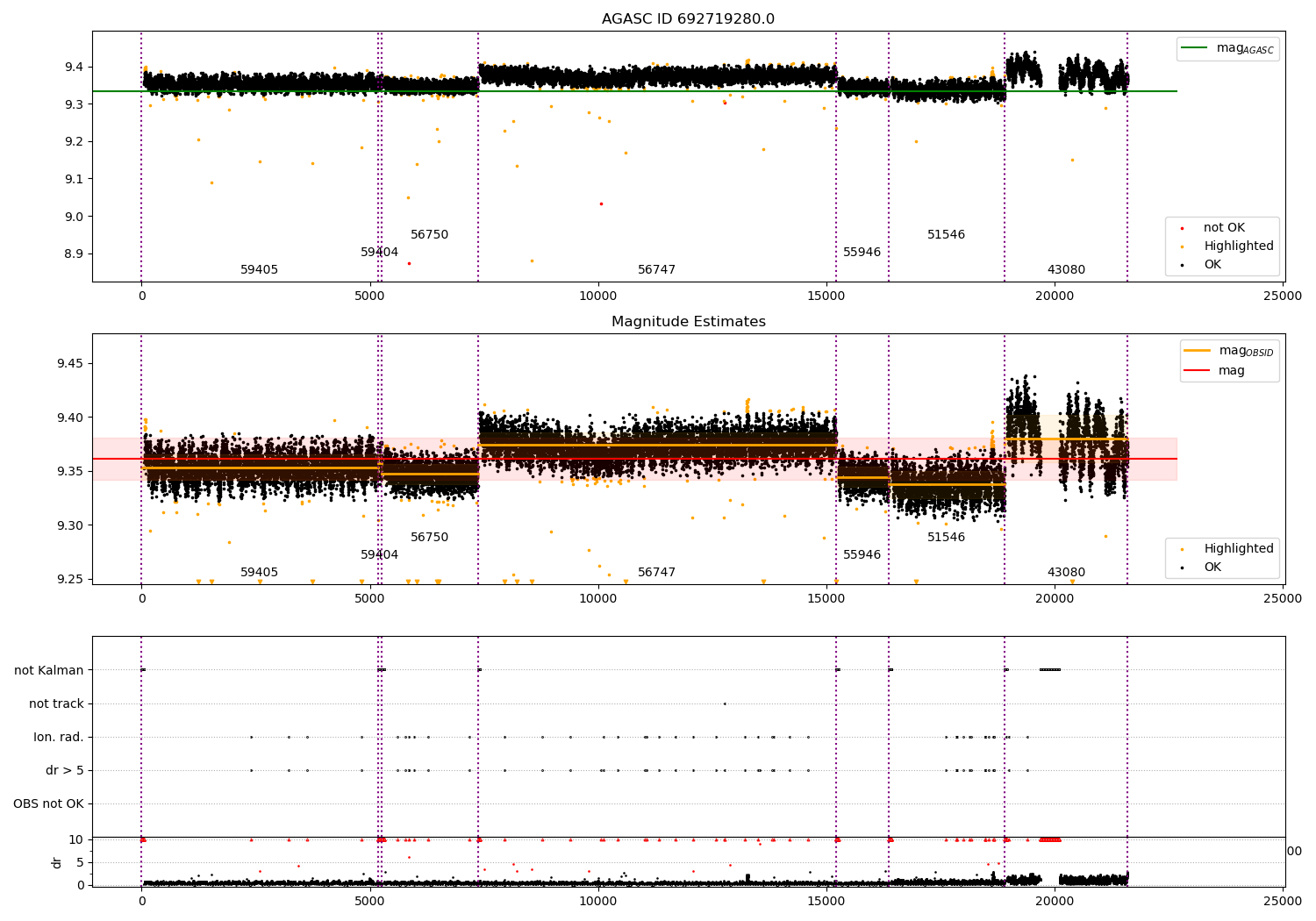Click the single 'not track' flag marker
Screen dimensions: 1316x921
coord(724,703)
